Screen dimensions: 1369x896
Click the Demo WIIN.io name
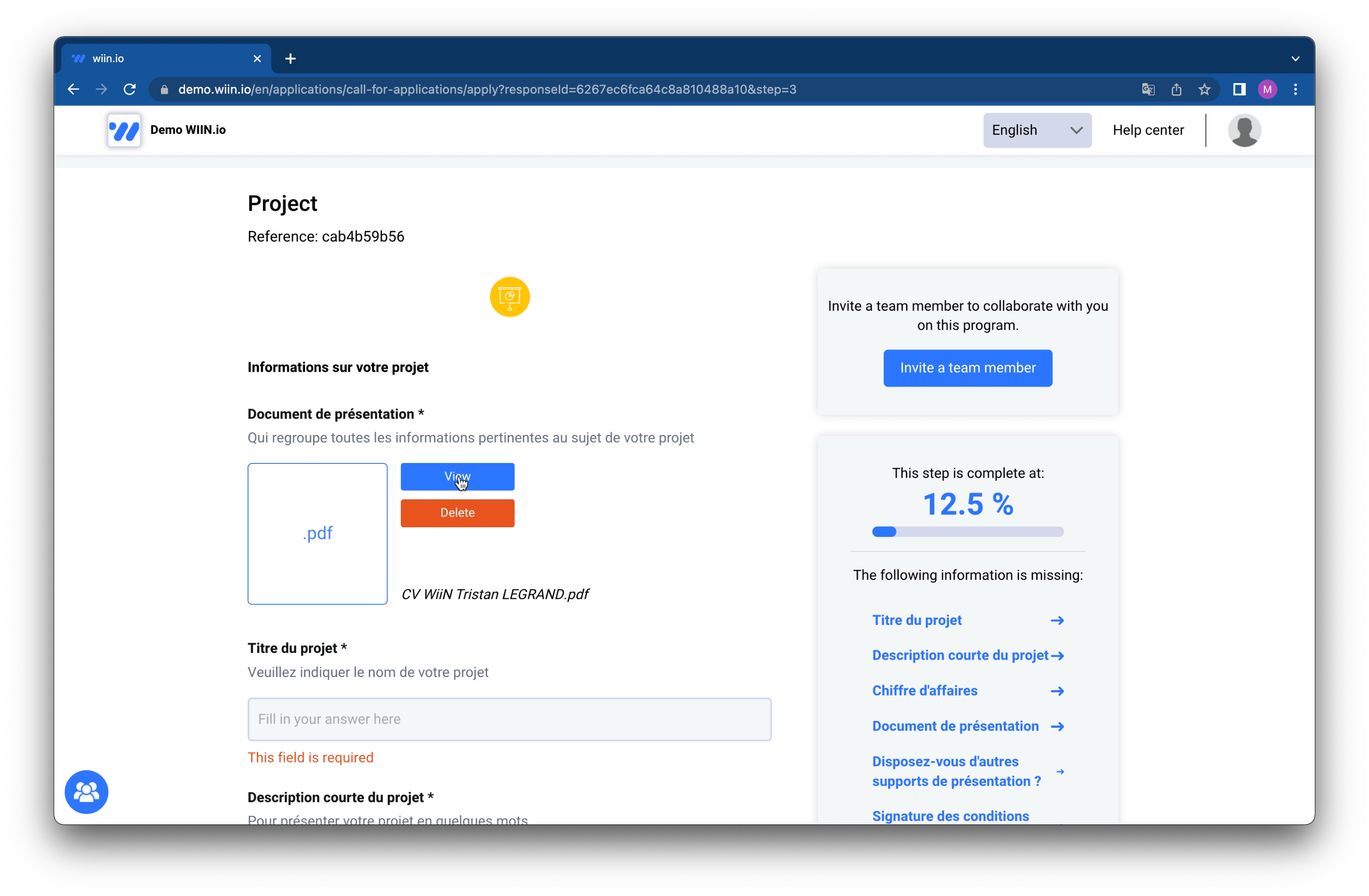(x=188, y=130)
